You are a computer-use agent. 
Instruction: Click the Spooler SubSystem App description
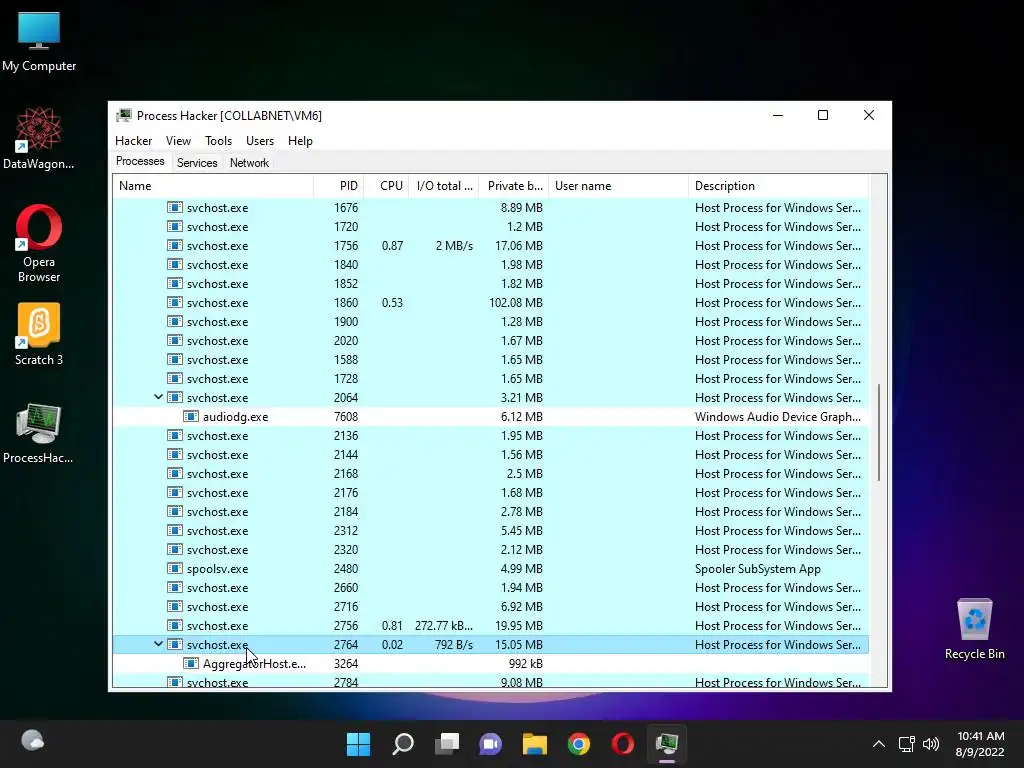758,569
